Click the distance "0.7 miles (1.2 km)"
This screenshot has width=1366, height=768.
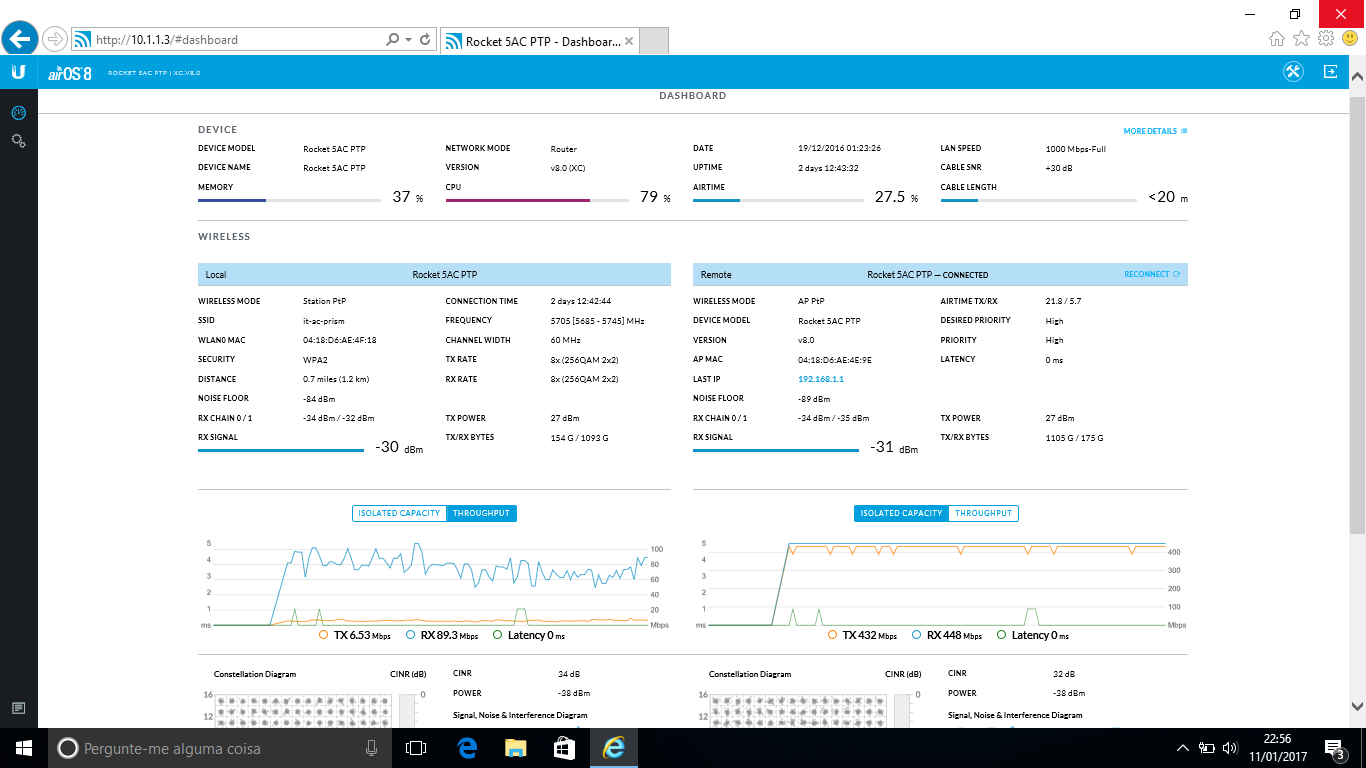(336, 379)
